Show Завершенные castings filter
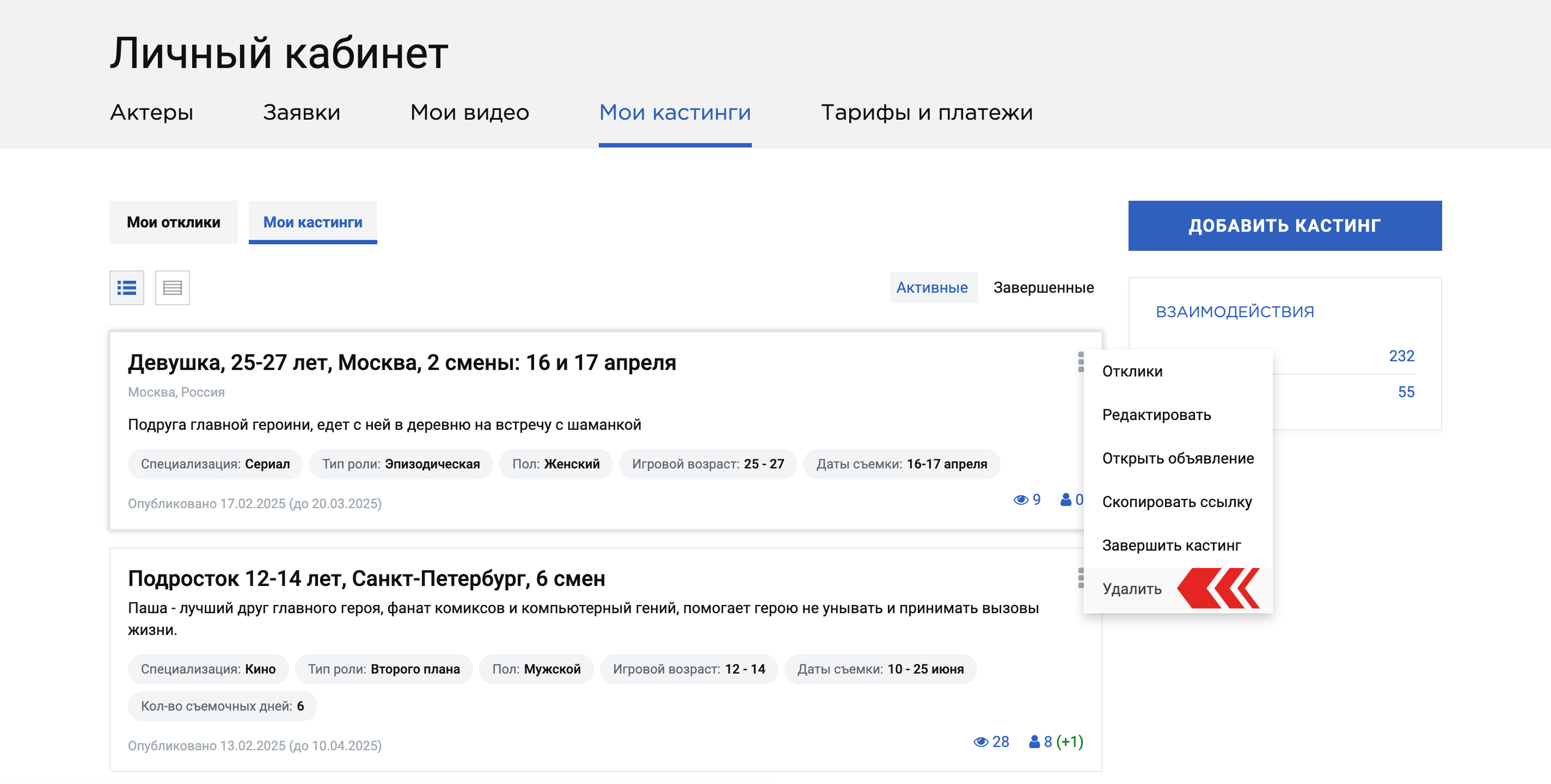 (x=1044, y=288)
